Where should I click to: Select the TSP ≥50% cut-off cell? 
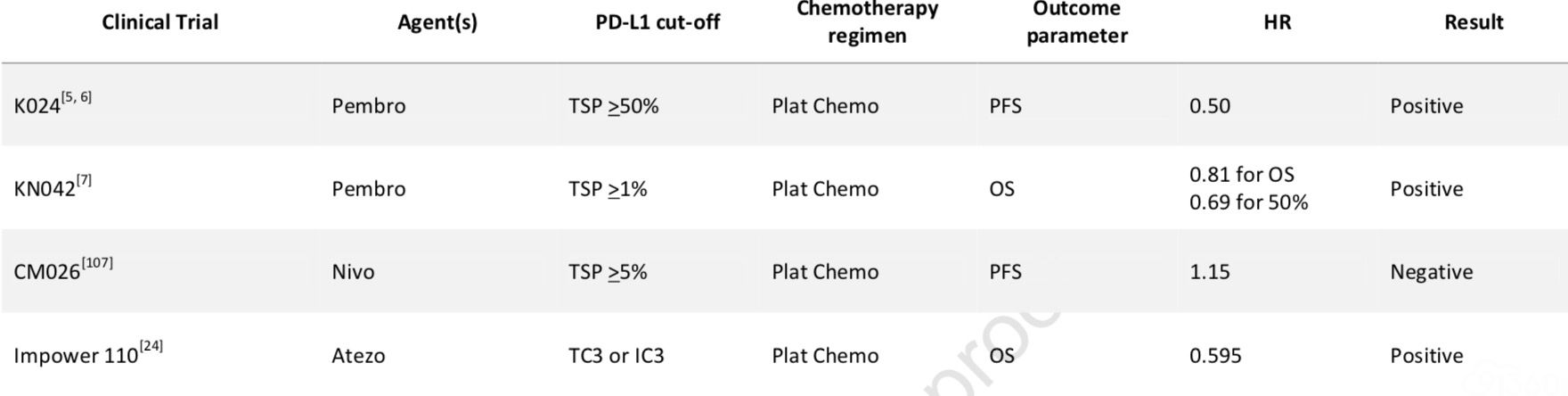pyautogui.click(x=614, y=106)
